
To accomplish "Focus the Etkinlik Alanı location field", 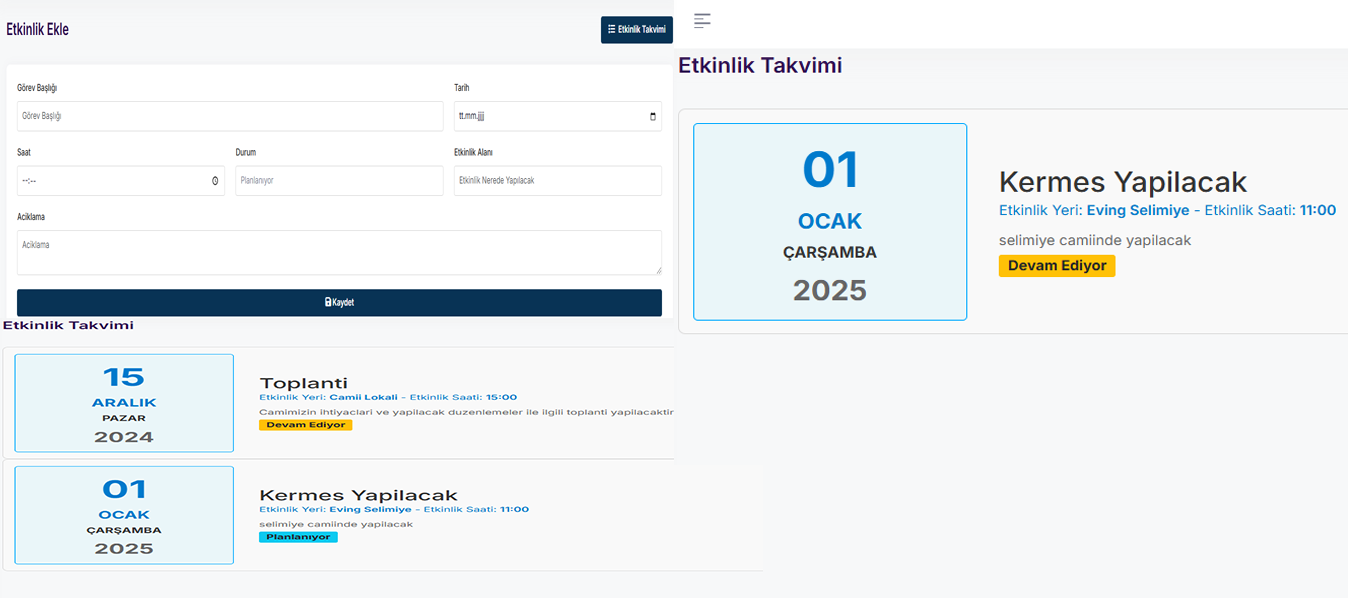I will click(557, 181).
